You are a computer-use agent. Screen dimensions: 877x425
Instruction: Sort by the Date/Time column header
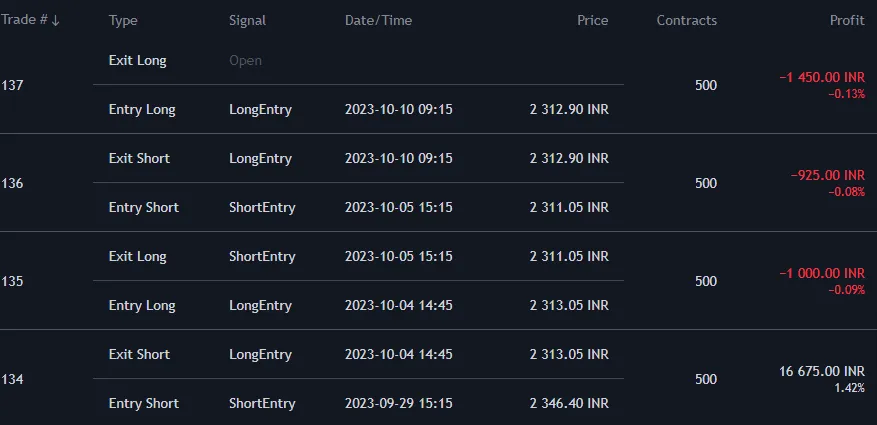coord(378,20)
